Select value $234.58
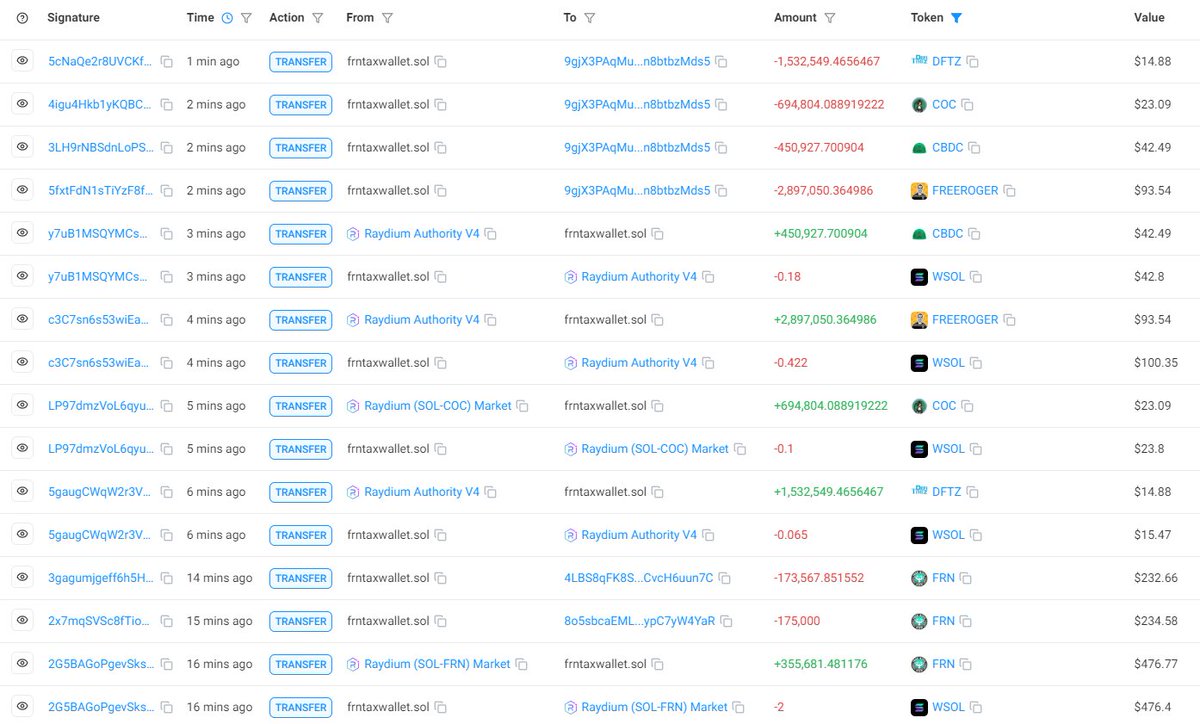This screenshot has height=724, width=1200. point(1155,621)
